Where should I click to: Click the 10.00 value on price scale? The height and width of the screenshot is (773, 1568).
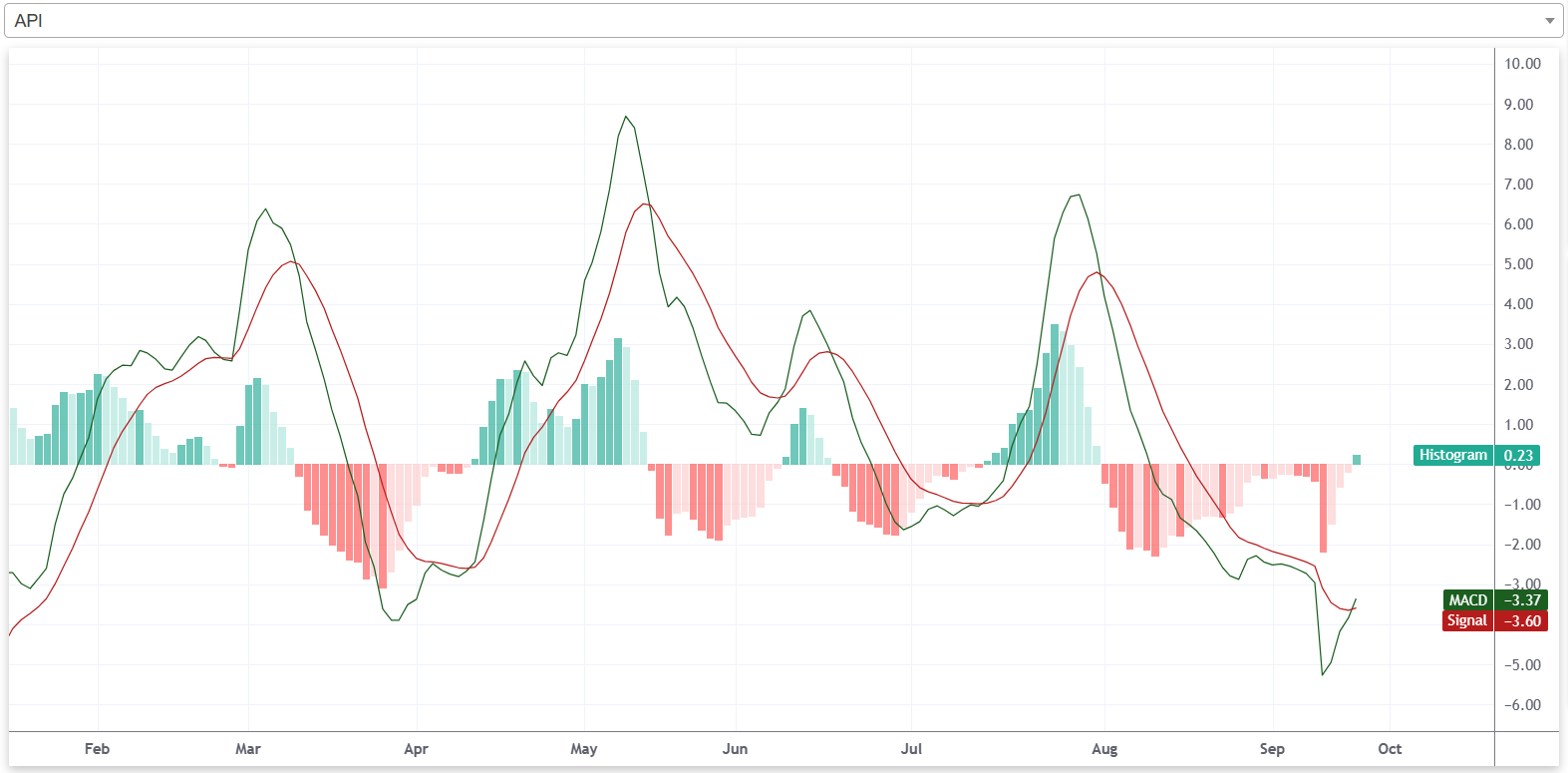[x=1522, y=64]
